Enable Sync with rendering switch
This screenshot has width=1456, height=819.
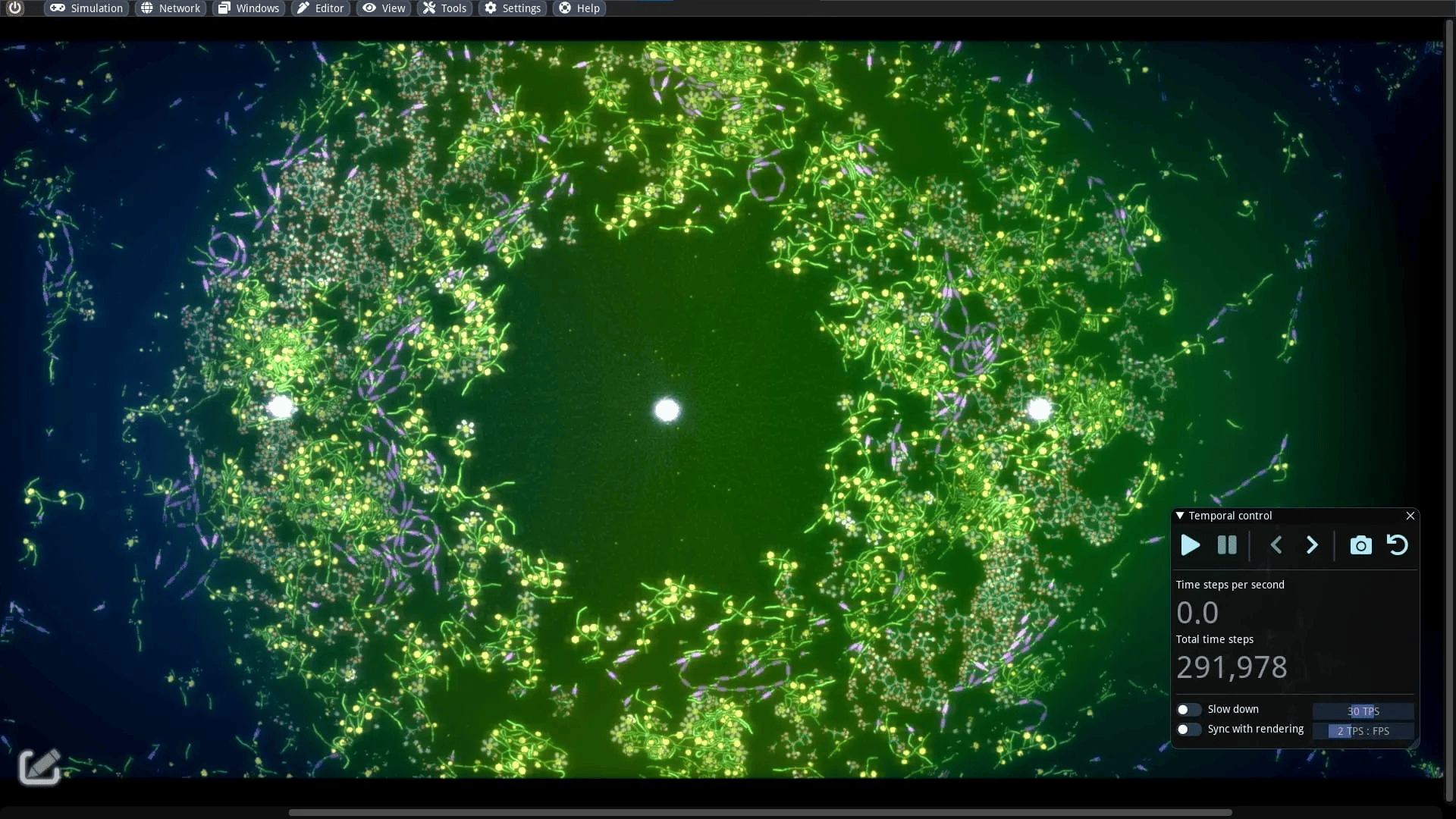click(1188, 729)
